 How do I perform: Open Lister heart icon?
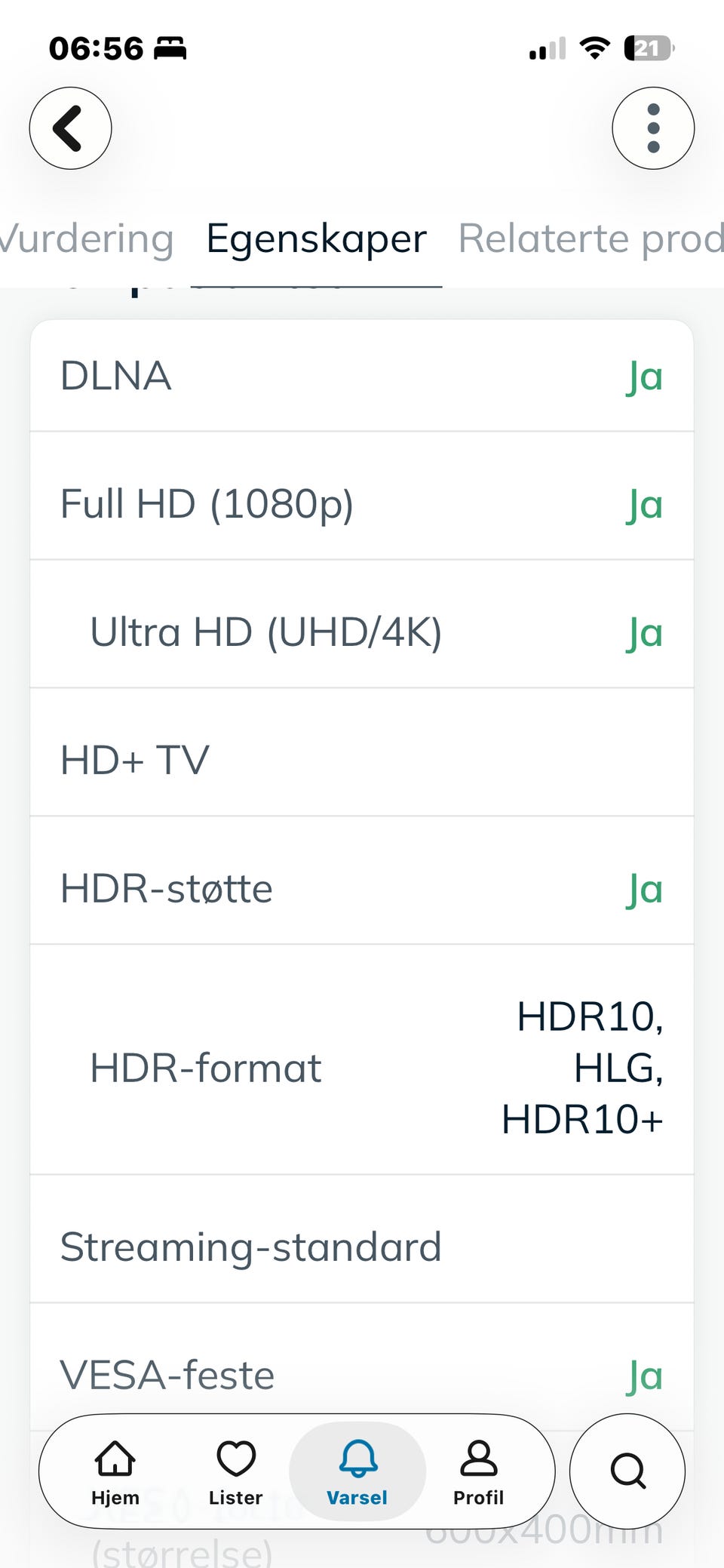(x=236, y=1471)
